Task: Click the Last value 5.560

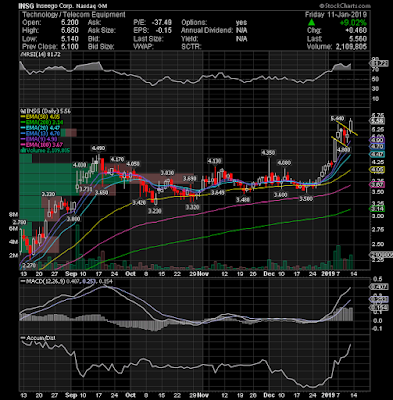Action: (358, 39)
